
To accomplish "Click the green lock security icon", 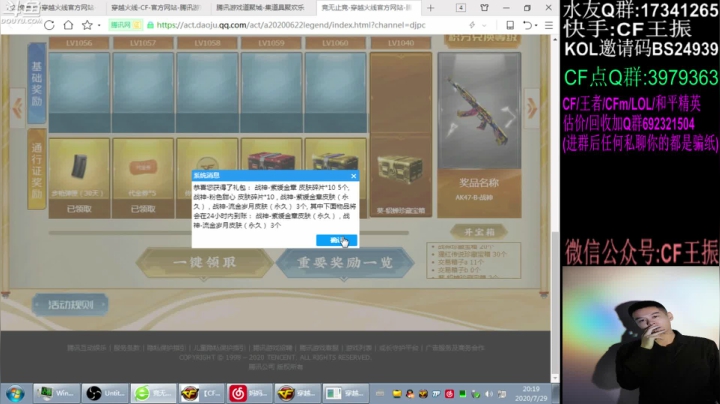I will (150, 25).
